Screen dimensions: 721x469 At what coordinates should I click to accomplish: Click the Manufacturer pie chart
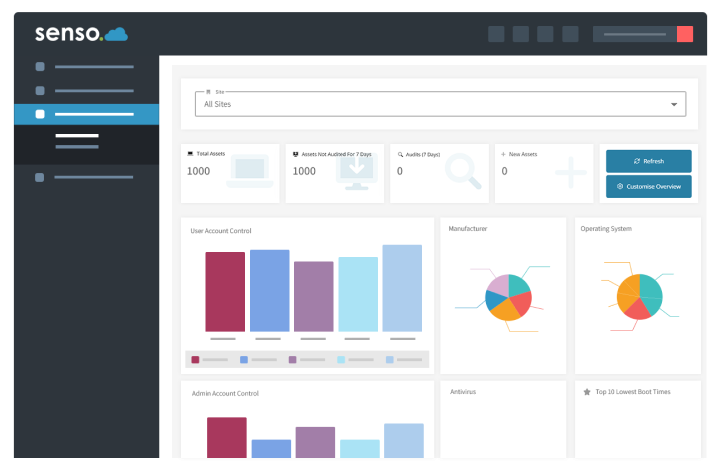[508, 297]
